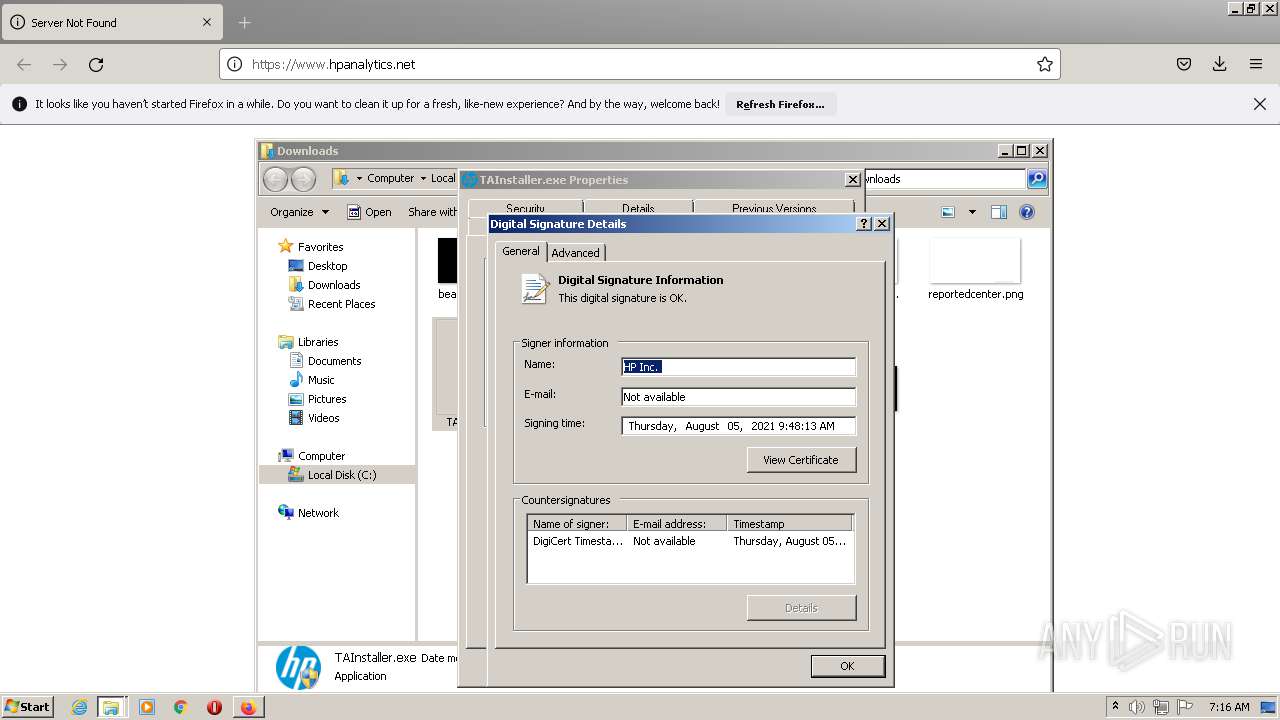
Task: Reload the current Firefox page
Action: [x=96, y=64]
